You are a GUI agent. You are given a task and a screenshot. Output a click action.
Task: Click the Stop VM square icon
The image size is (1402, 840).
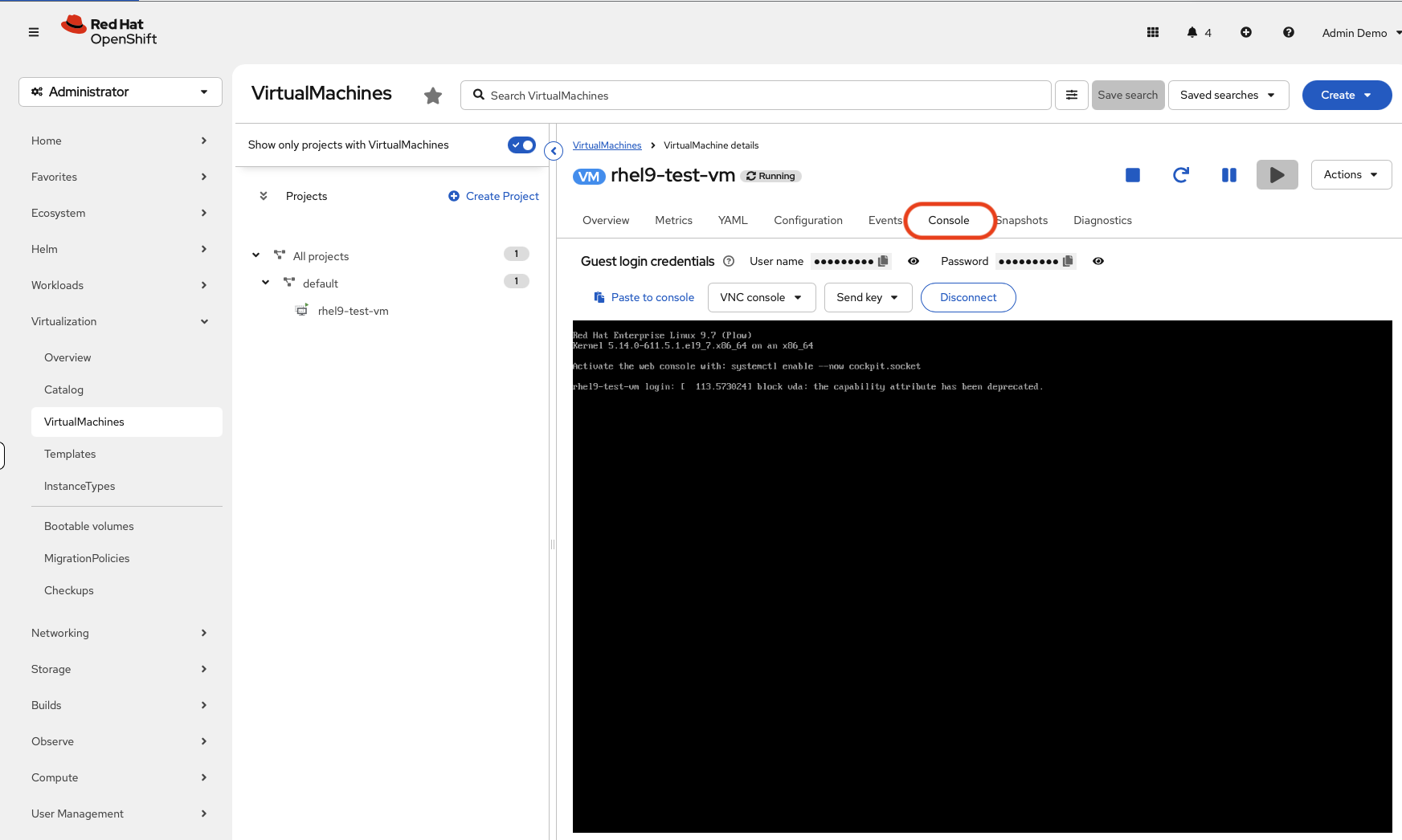point(1132,175)
